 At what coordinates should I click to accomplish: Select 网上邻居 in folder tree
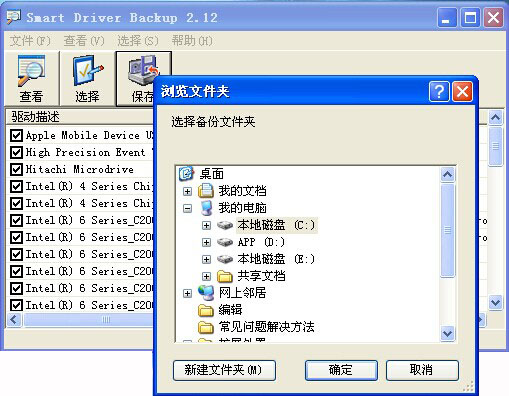242,293
